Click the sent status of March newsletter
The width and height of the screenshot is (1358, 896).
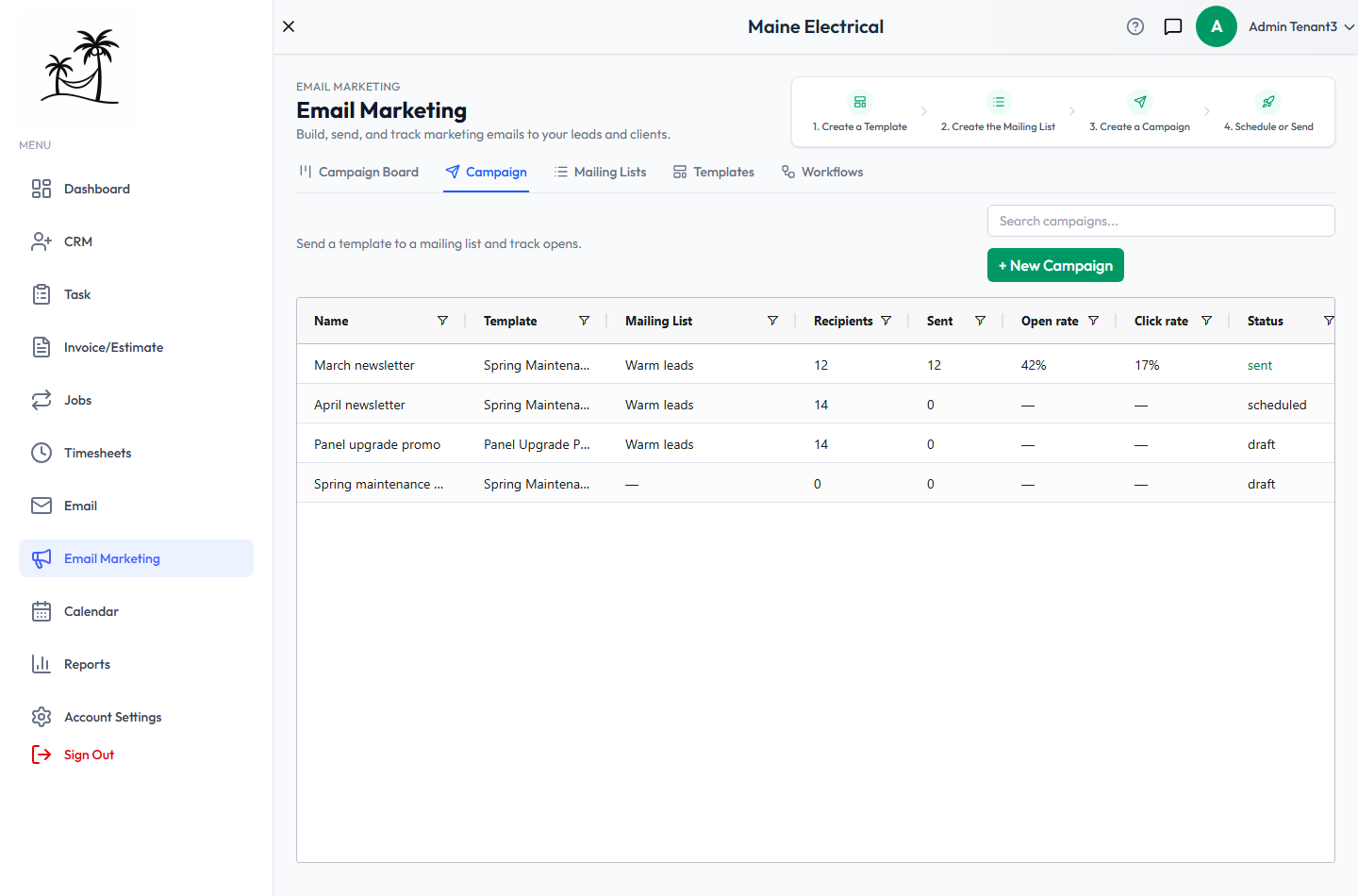tap(1260, 365)
